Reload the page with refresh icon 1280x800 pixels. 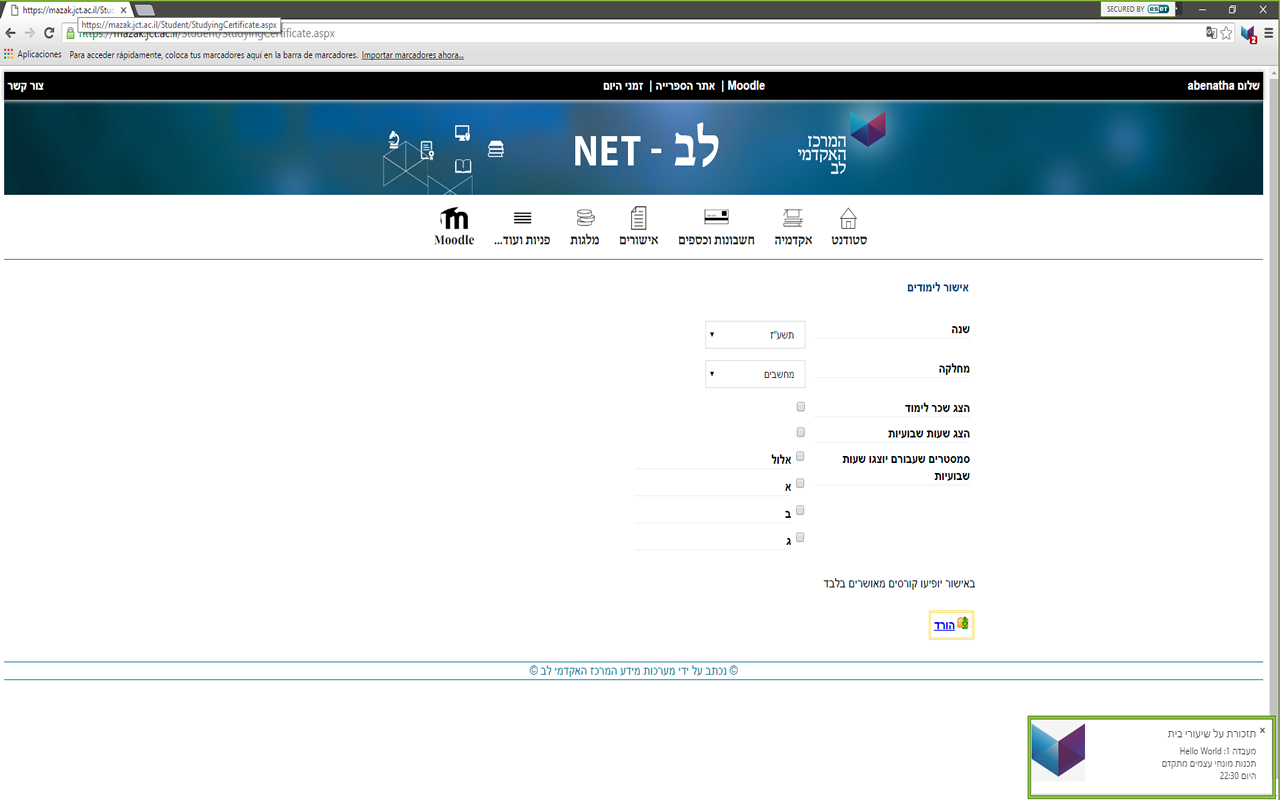point(49,33)
